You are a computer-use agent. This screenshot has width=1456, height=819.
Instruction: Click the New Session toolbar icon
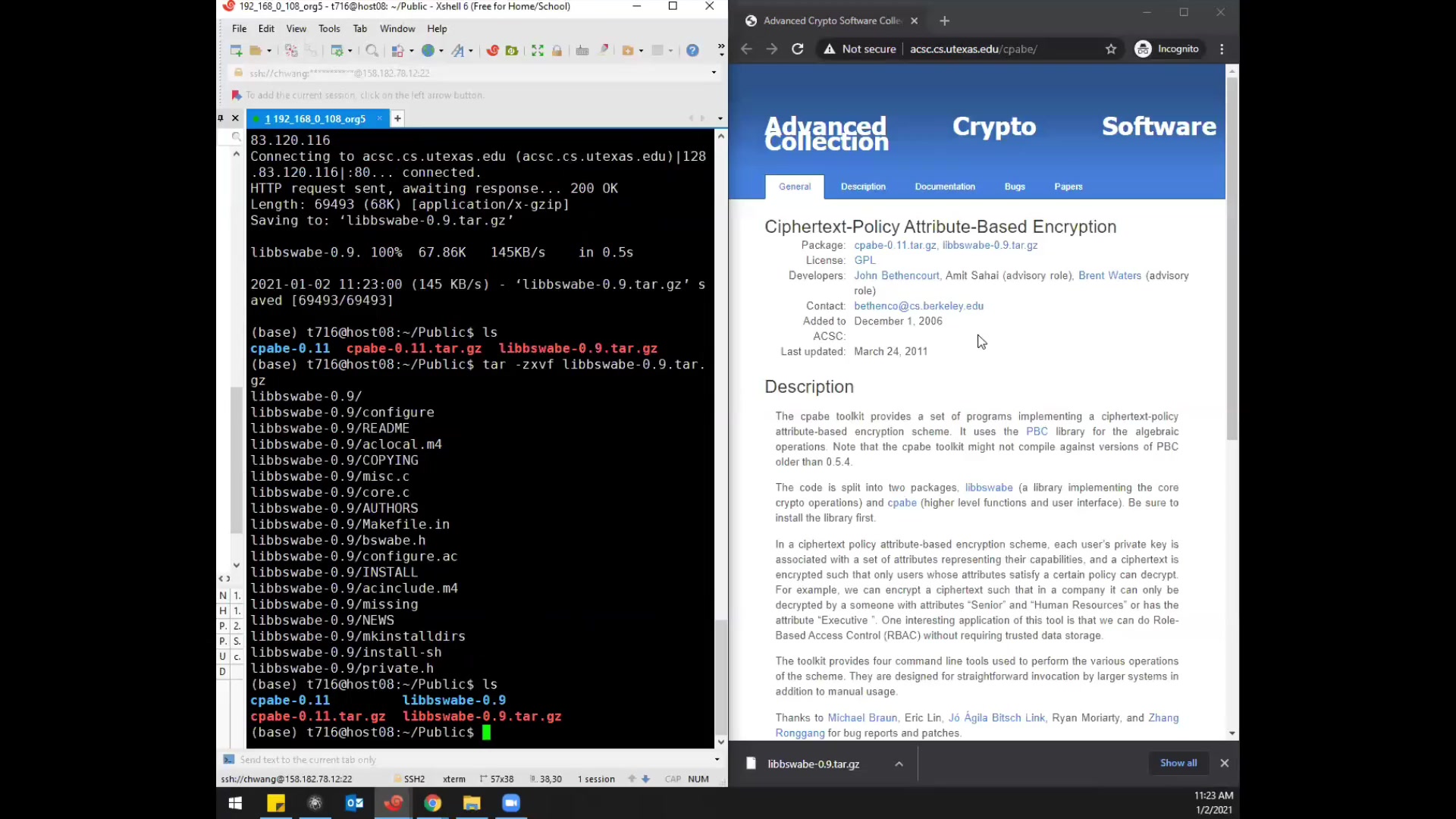point(236,50)
